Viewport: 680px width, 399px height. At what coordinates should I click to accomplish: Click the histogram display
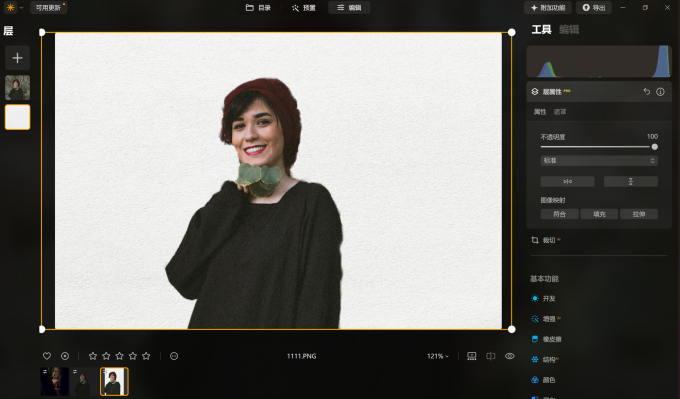click(599, 62)
